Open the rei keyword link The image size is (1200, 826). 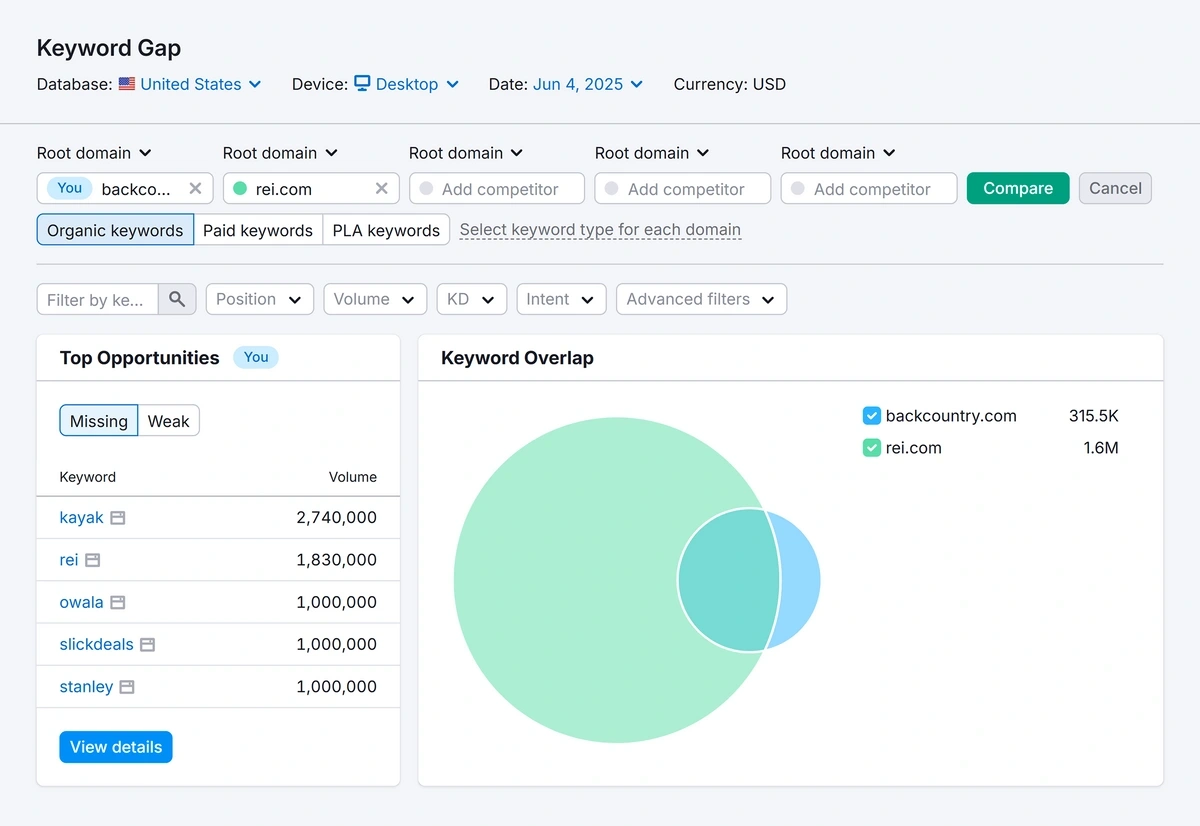pos(69,560)
